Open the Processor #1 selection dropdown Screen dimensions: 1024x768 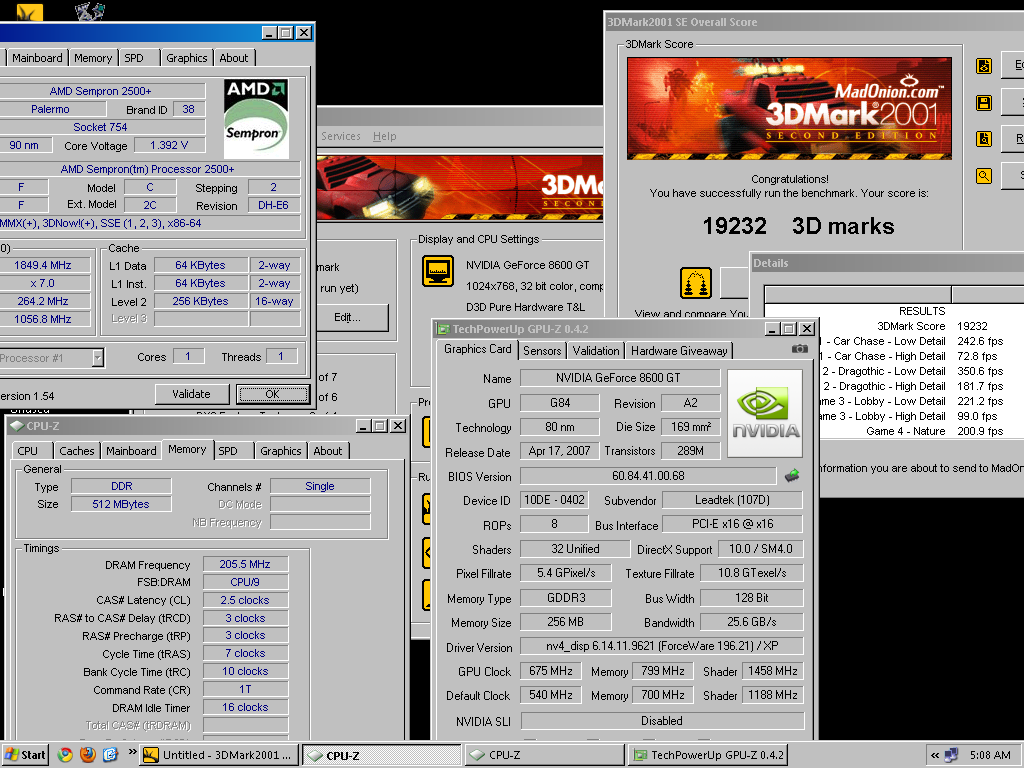[x=97, y=357]
